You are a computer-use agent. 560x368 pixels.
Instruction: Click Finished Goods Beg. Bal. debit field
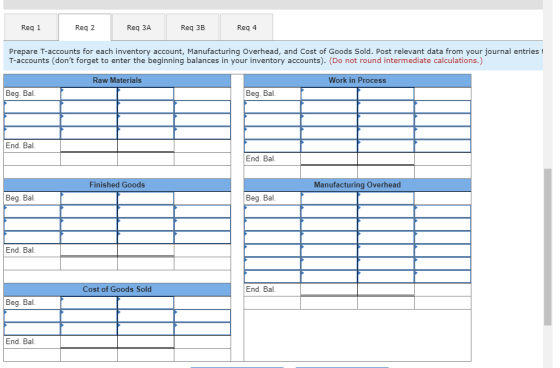[89, 198]
